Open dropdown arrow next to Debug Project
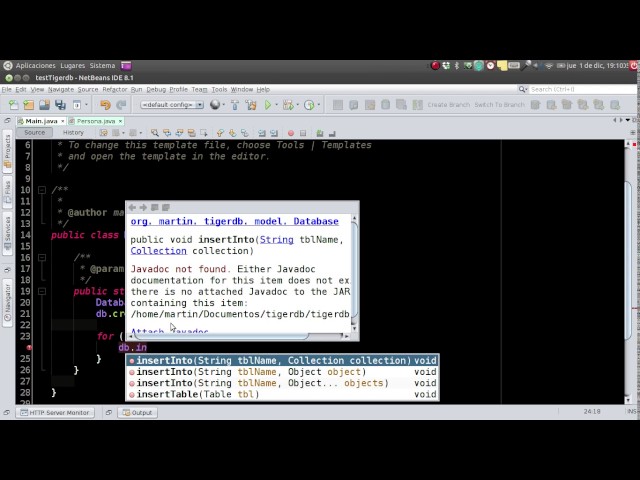This screenshot has width=640, height=480. 298,105
